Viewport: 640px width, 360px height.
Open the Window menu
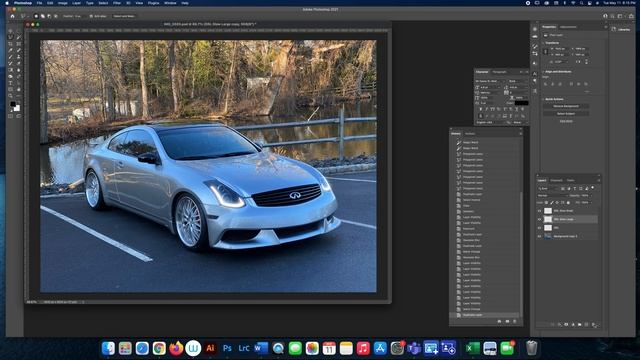170,3
